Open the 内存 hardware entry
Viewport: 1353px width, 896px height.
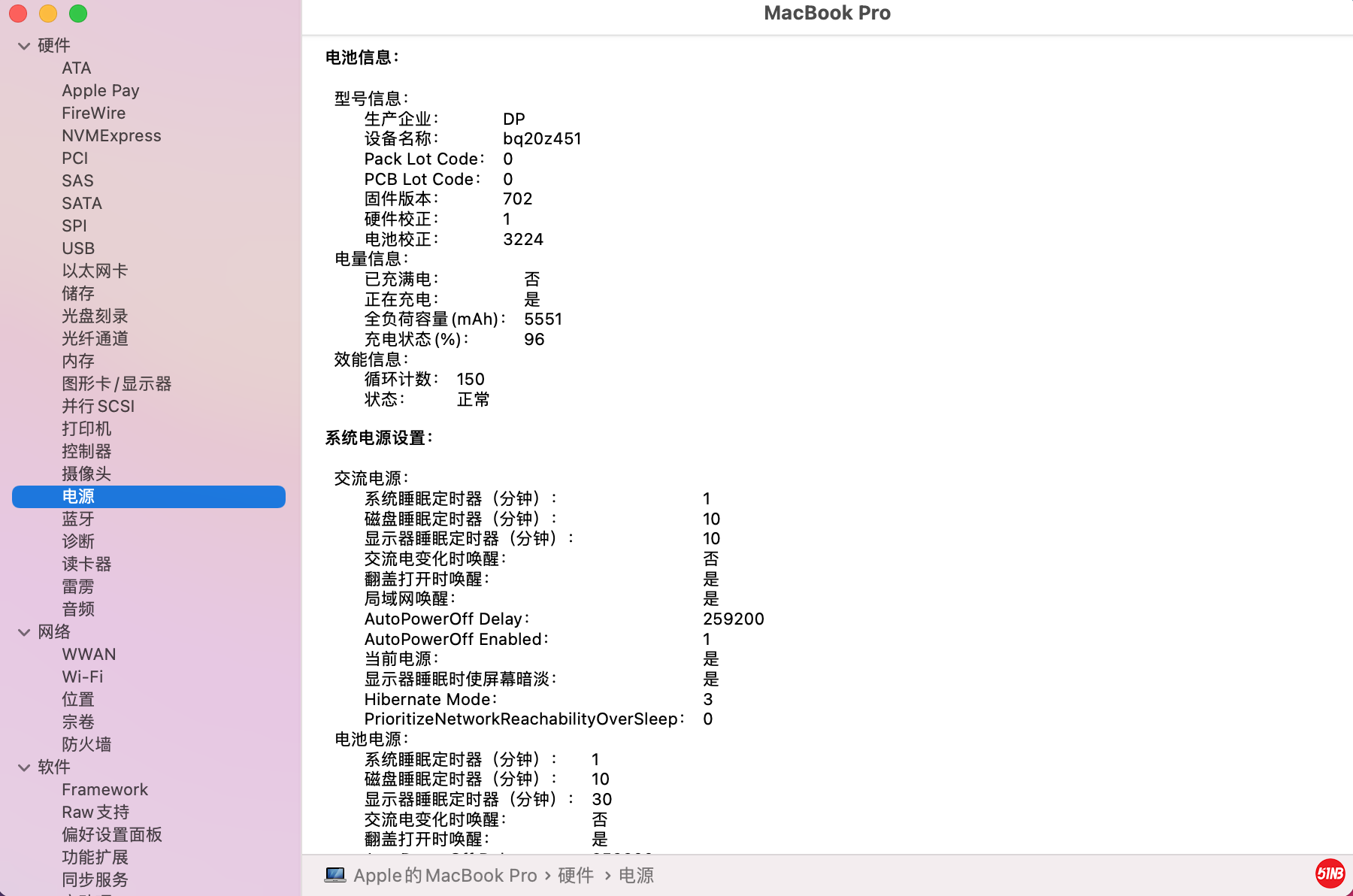point(77,361)
